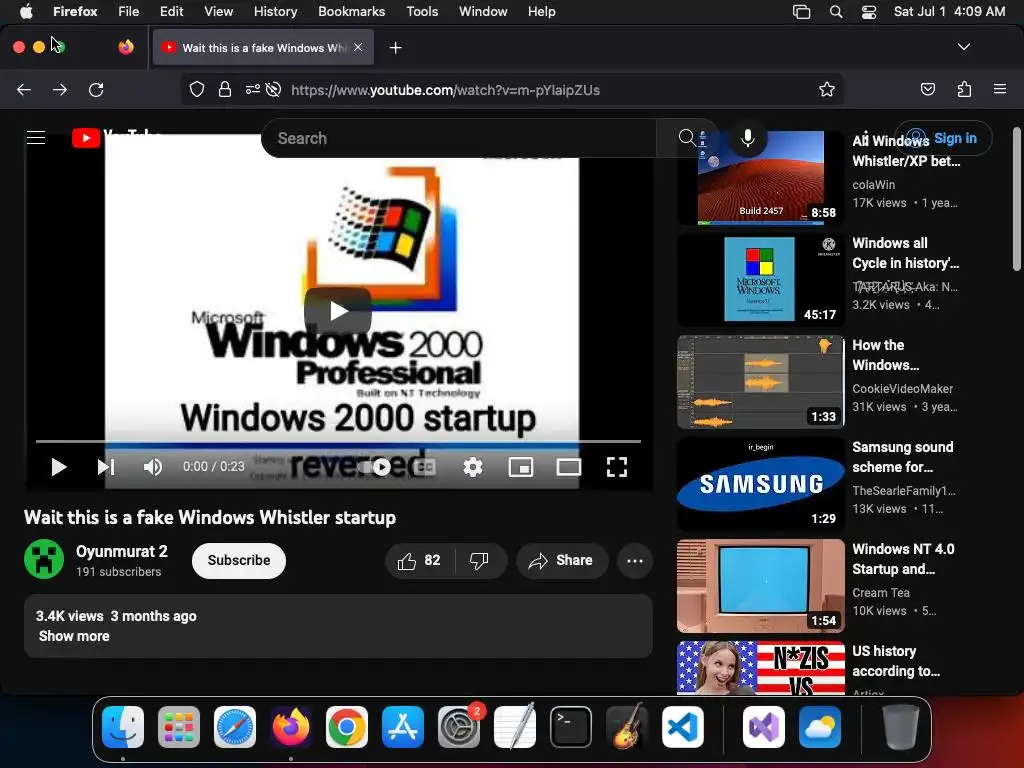The image size is (1024, 768).
Task: Open the Apple menu
Action: (x=26, y=11)
